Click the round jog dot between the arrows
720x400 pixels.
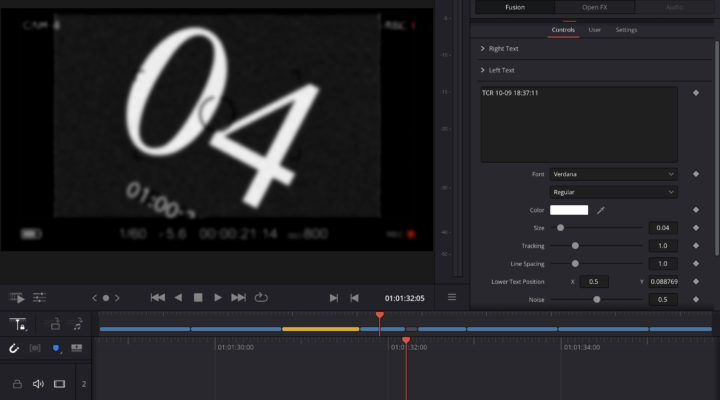click(106, 298)
